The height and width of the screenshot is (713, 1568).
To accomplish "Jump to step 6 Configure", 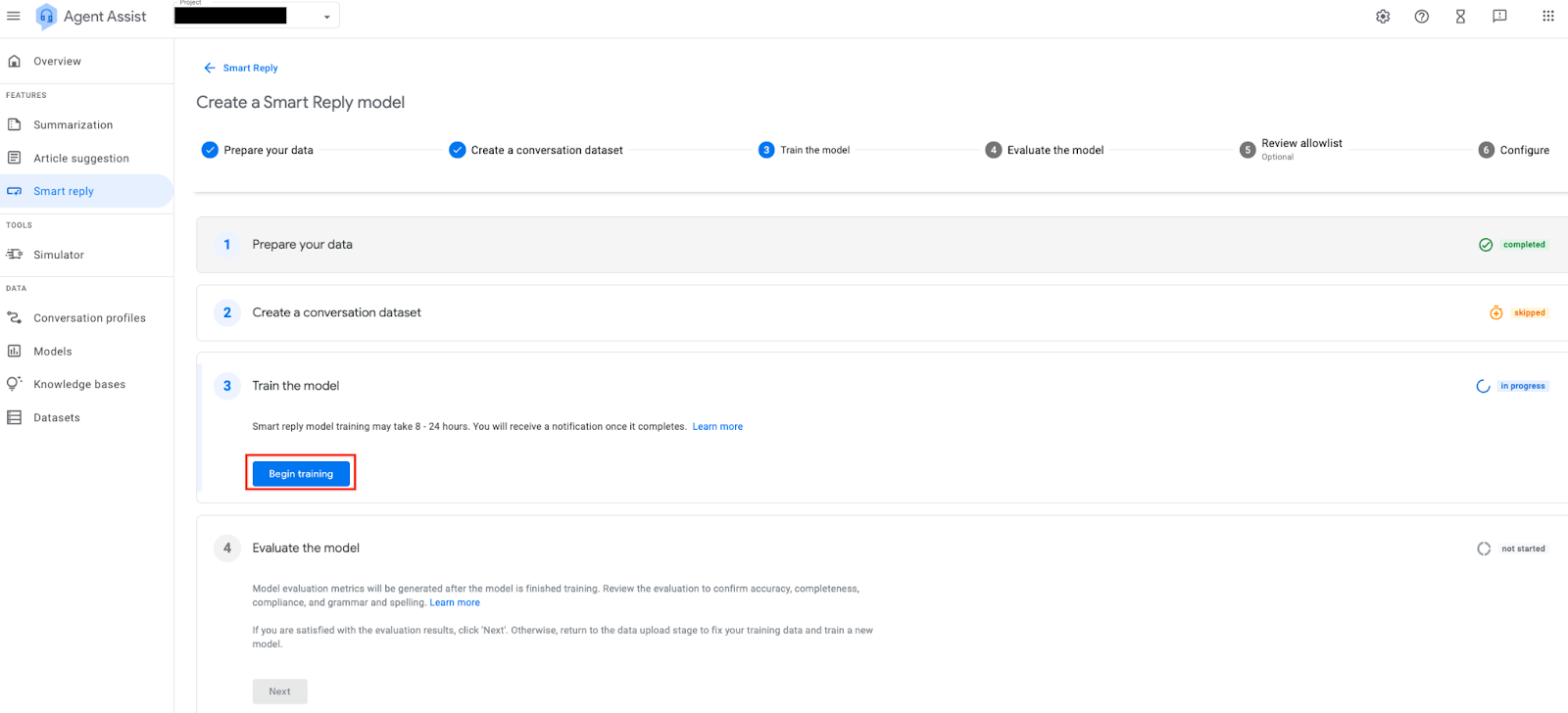I will click(1514, 150).
